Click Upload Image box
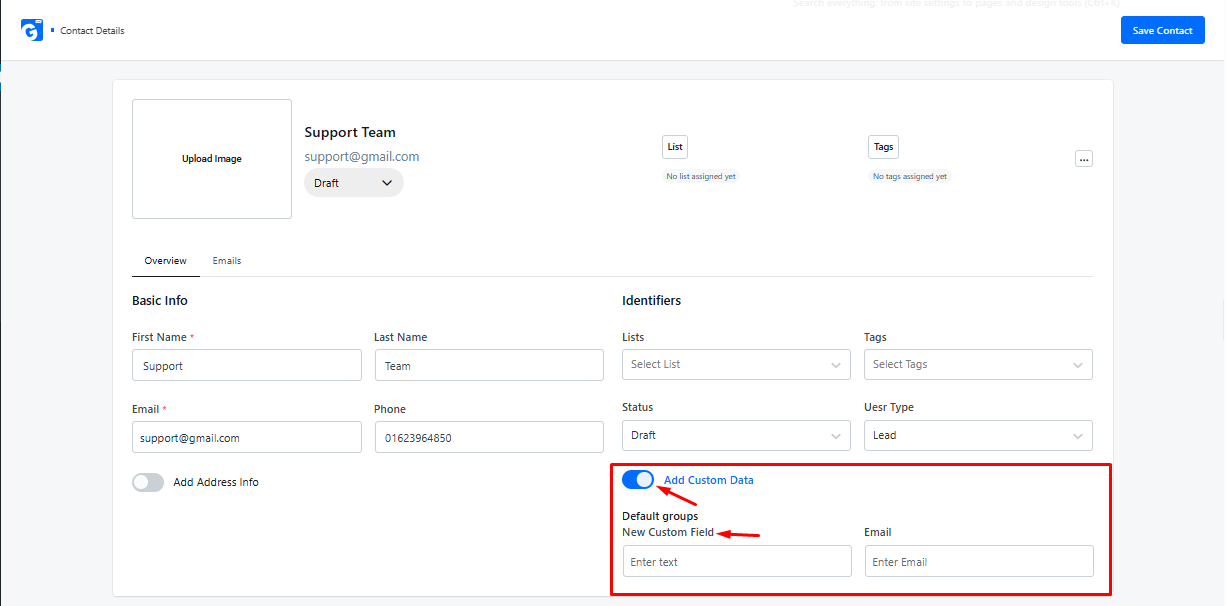 212,159
